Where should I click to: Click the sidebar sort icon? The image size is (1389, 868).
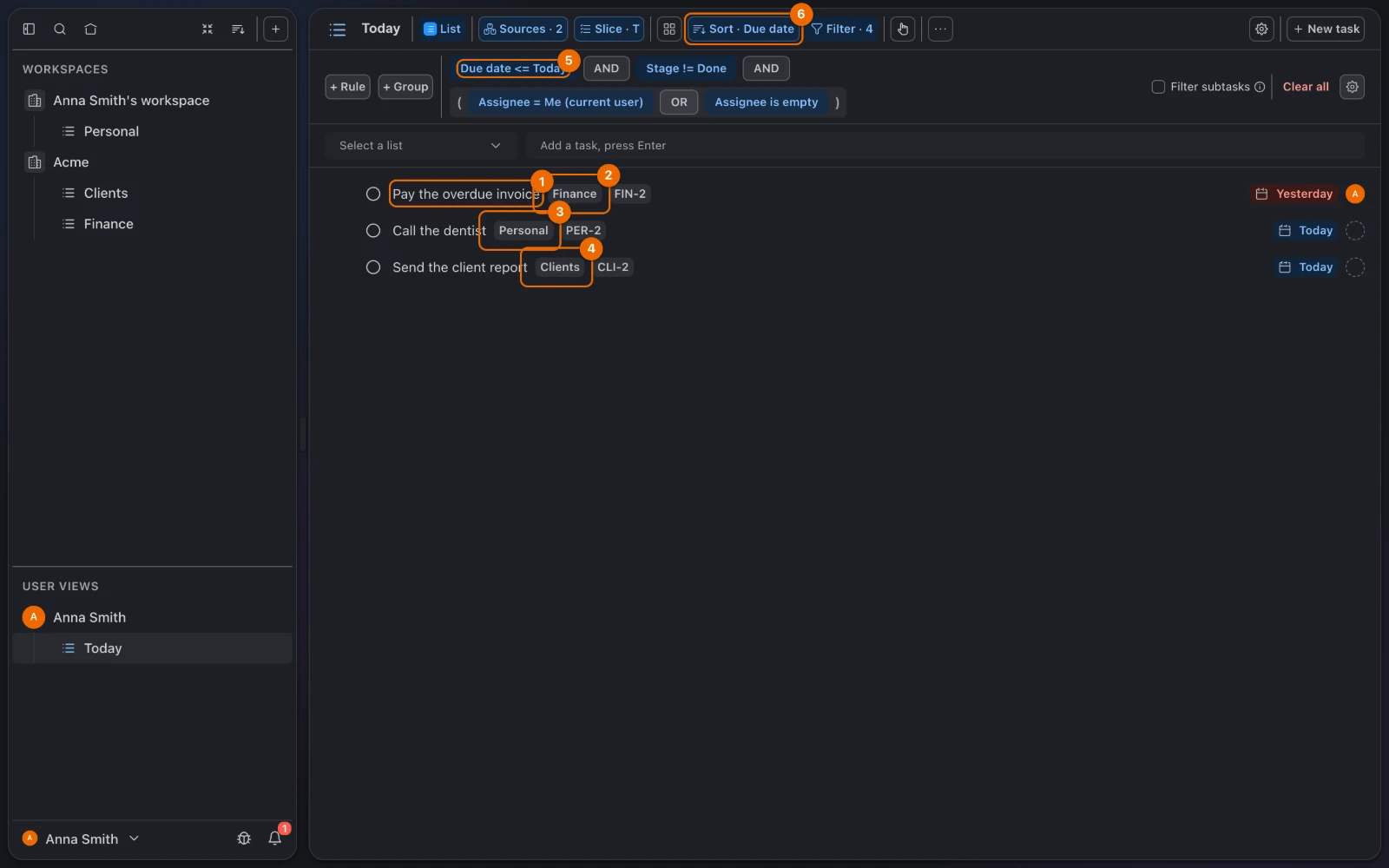click(x=238, y=29)
